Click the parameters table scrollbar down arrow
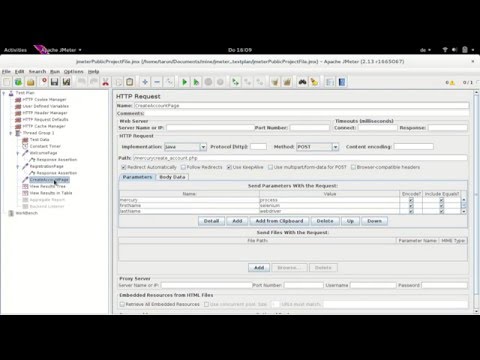Image resolution: width=480 pixels, height=360 pixels. tap(464, 211)
